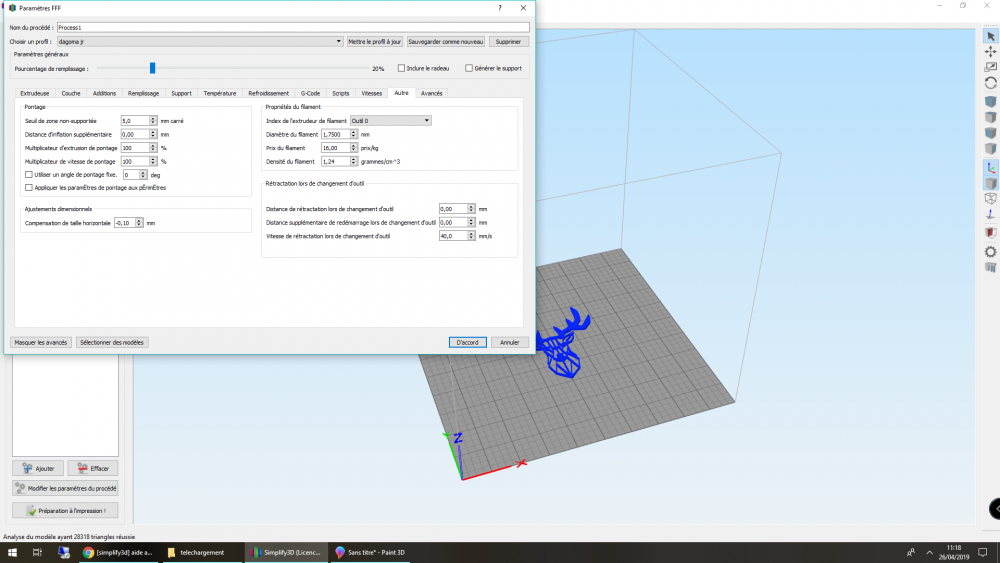The image size is (1000, 563).
Task: Open the Avancés tab
Action: 432,93
